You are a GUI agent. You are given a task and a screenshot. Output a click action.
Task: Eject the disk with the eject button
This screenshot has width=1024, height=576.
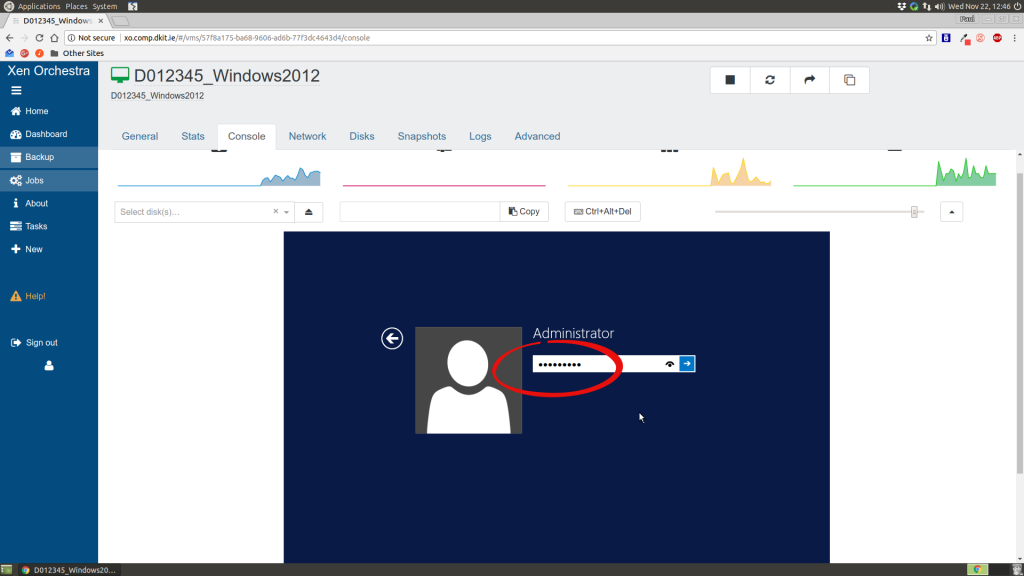309,212
